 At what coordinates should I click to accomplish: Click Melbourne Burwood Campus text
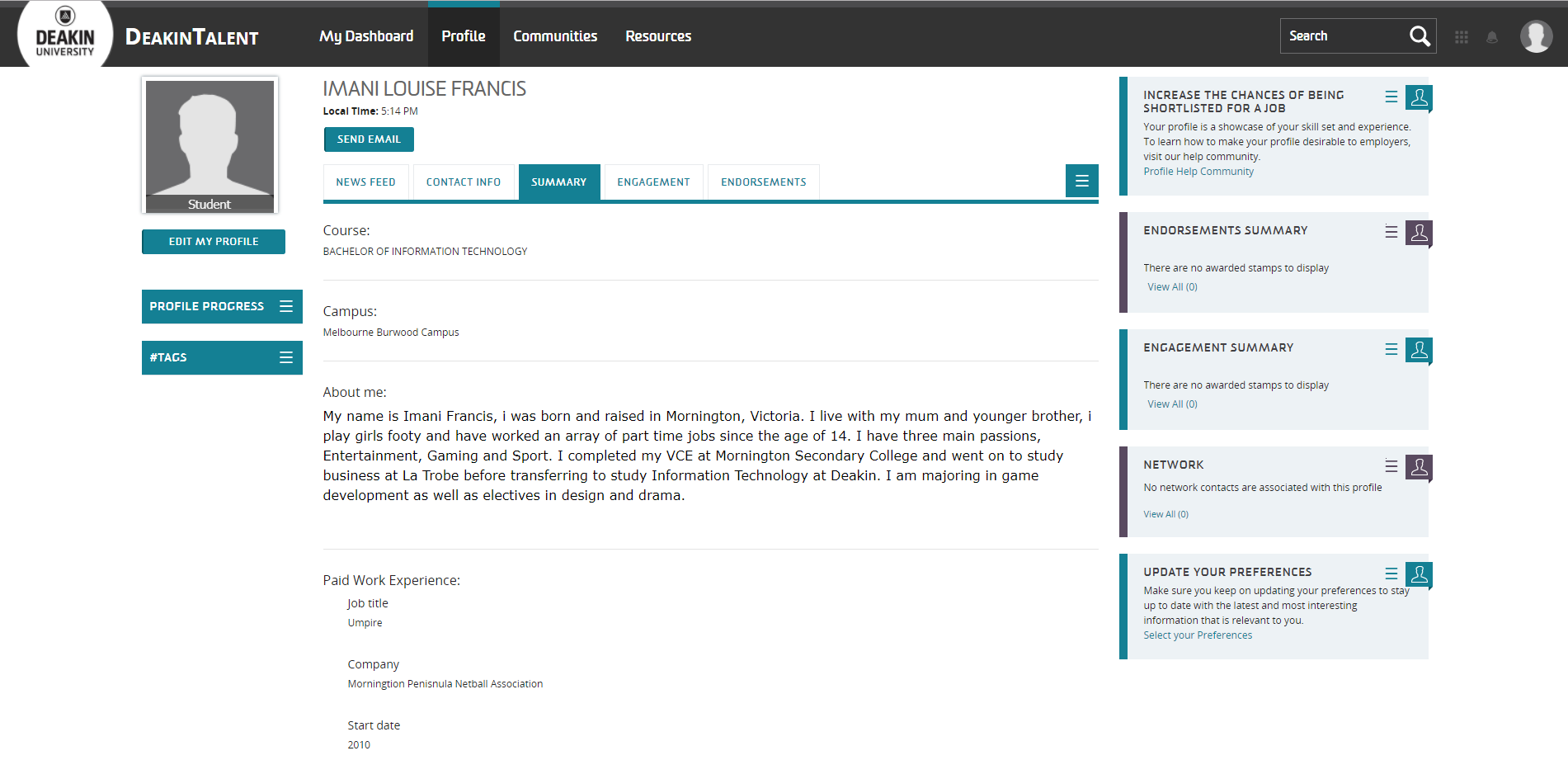(x=391, y=333)
